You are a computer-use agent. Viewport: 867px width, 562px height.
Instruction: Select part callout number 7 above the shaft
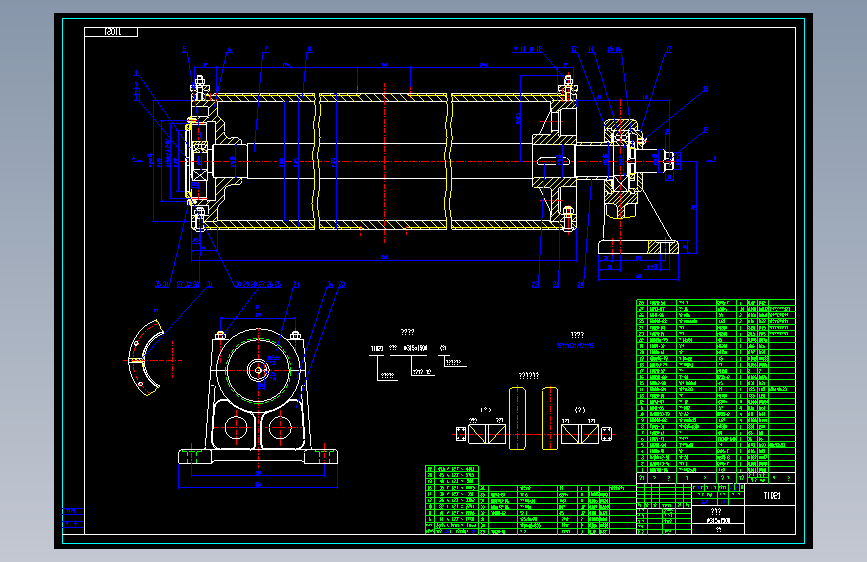click(266, 49)
